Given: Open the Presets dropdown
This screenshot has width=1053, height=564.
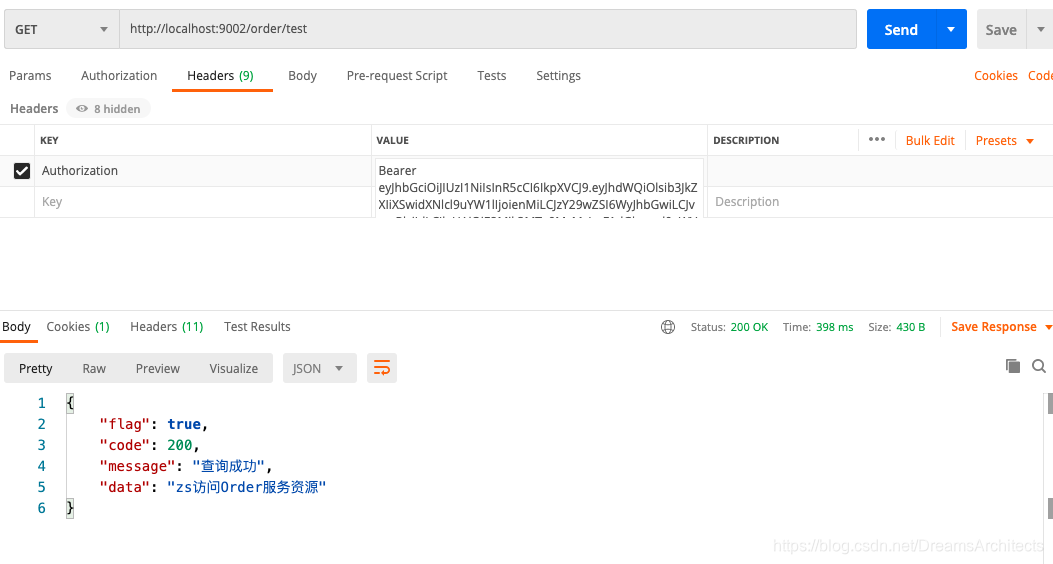Looking at the screenshot, I should tap(1004, 140).
